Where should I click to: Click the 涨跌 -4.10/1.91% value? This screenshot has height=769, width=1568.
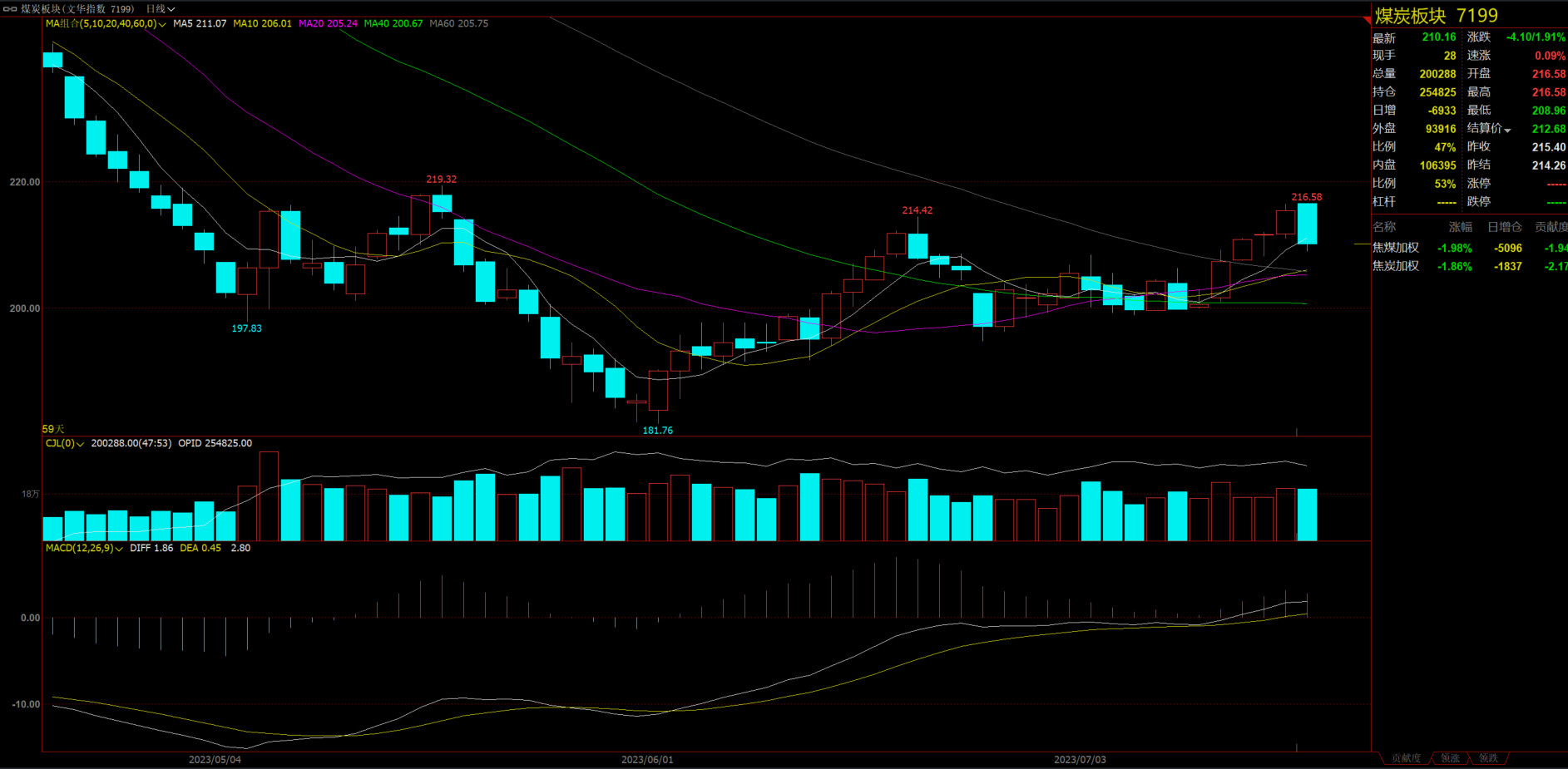coord(1536,37)
